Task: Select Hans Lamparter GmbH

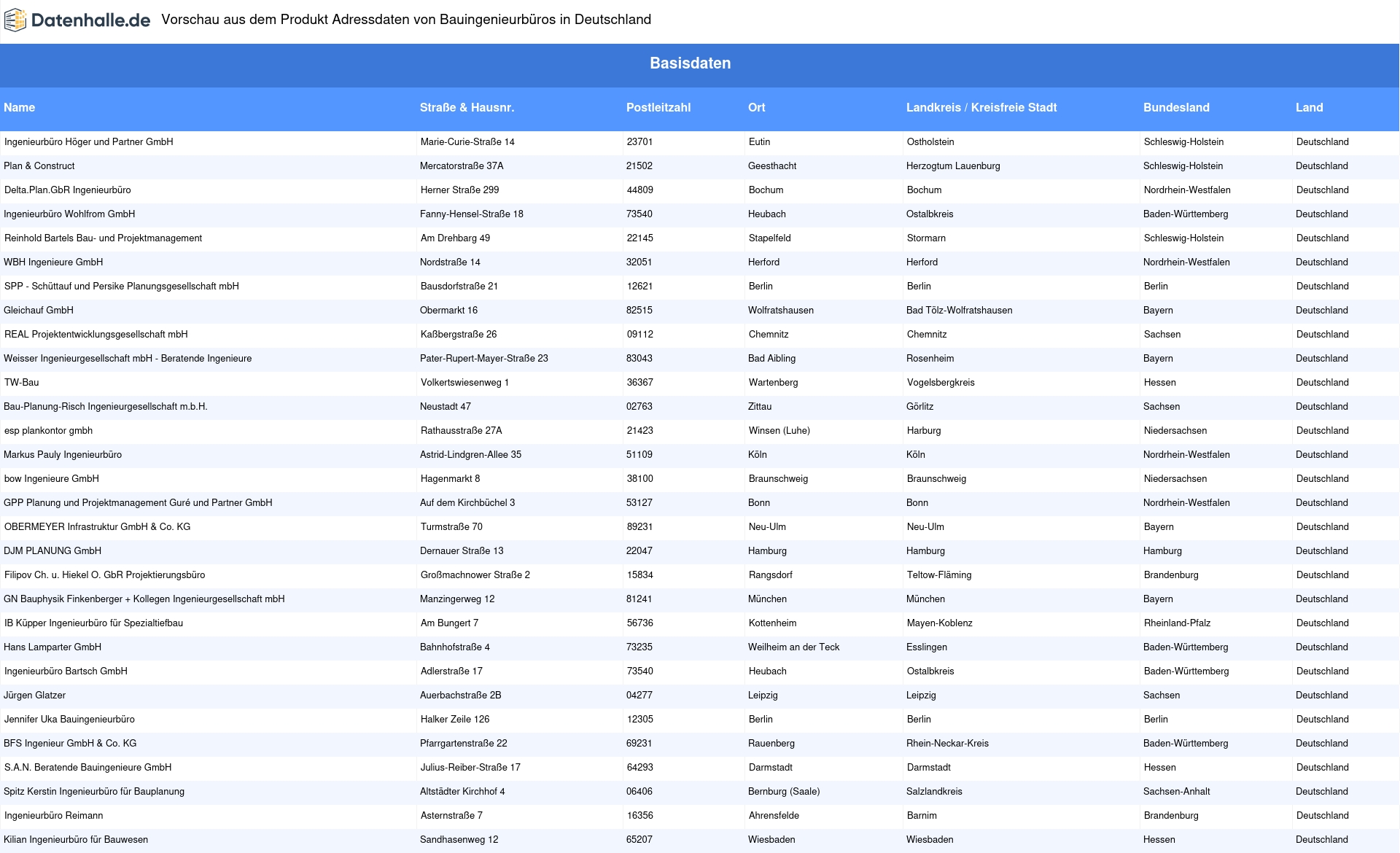Action: click(52, 647)
